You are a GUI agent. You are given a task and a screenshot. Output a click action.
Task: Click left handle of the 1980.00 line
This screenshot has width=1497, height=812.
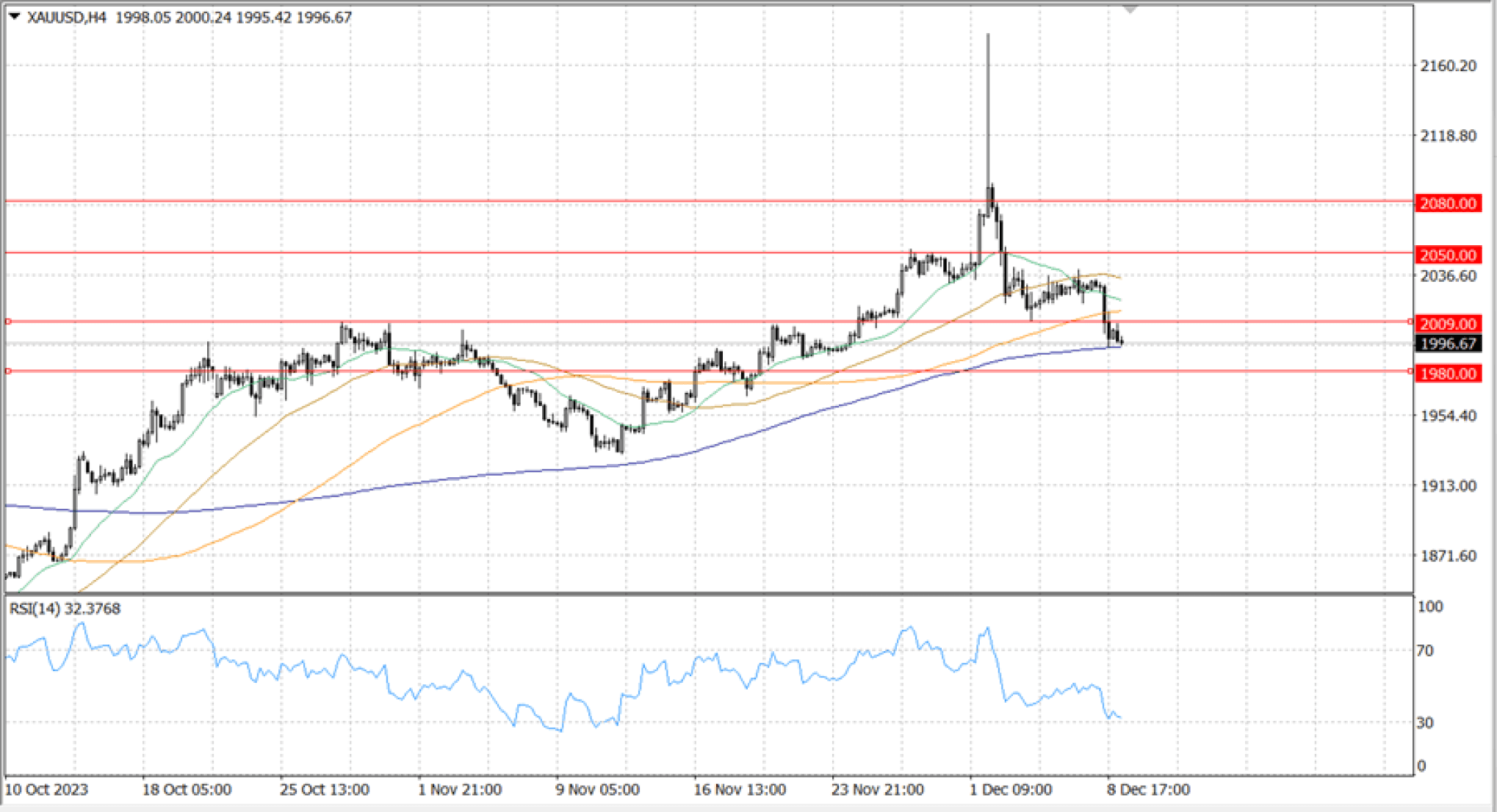[x=8, y=371]
